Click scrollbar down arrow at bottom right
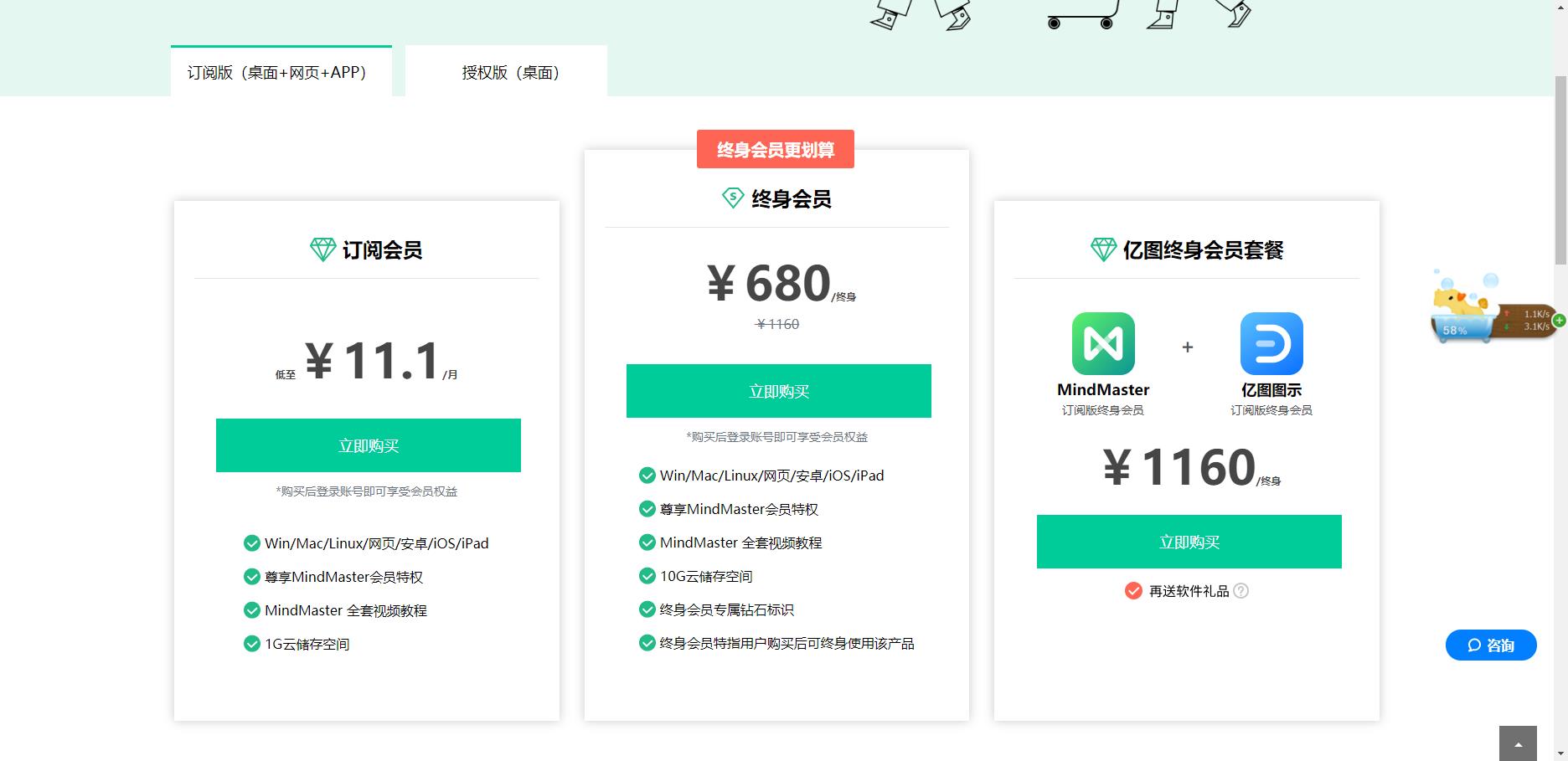 pos(1560,753)
